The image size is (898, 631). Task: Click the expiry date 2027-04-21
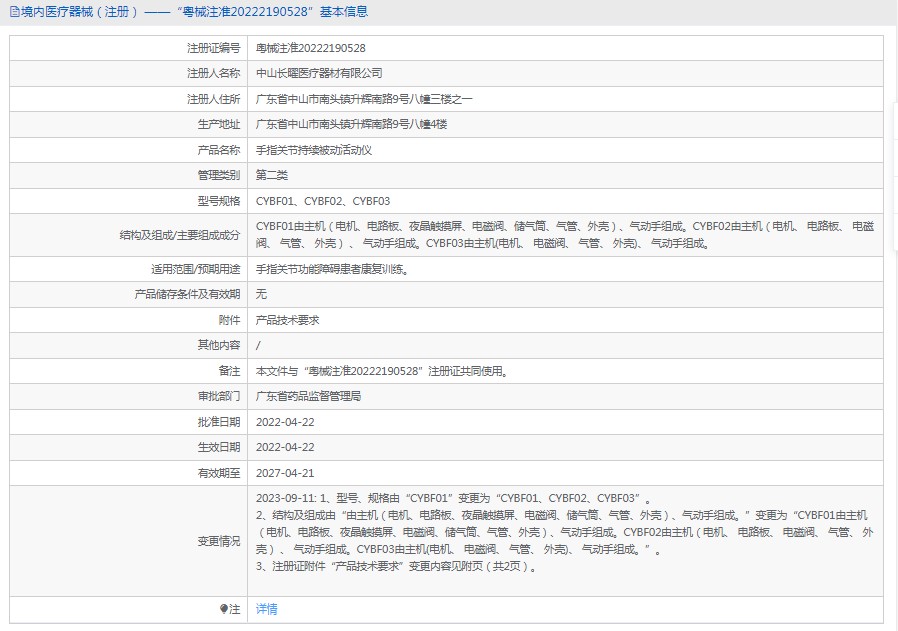(x=285, y=473)
